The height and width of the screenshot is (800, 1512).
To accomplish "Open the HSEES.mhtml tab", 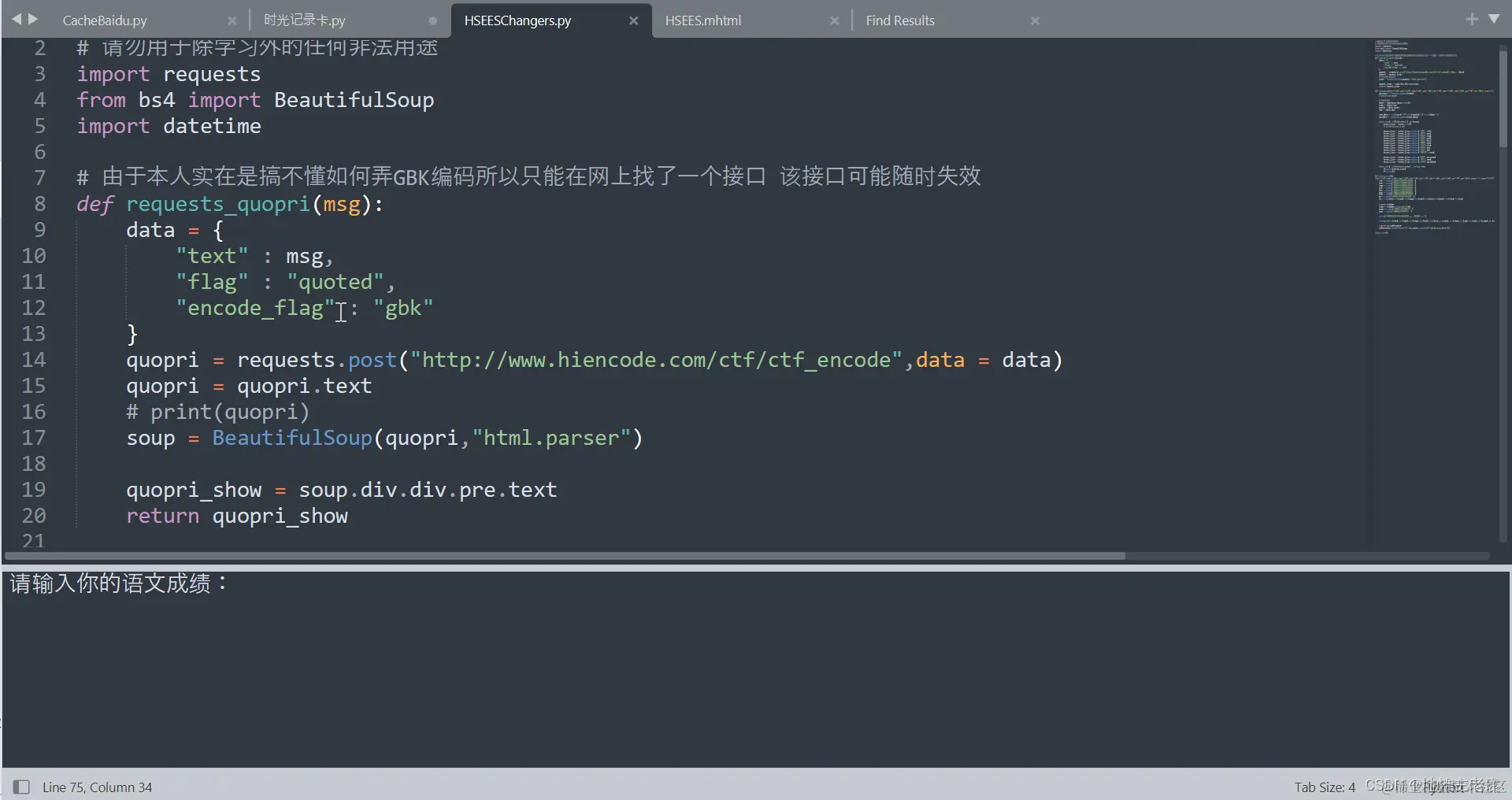I will pos(703,20).
